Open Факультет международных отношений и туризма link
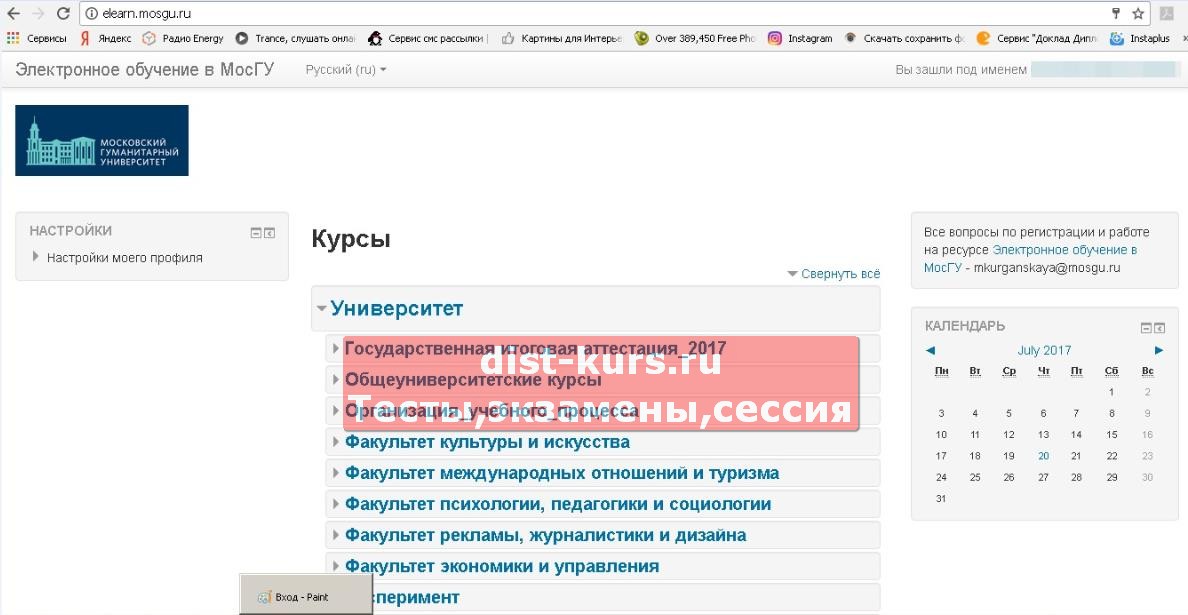The height and width of the screenshot is (615, 1188). pos(562,473)
